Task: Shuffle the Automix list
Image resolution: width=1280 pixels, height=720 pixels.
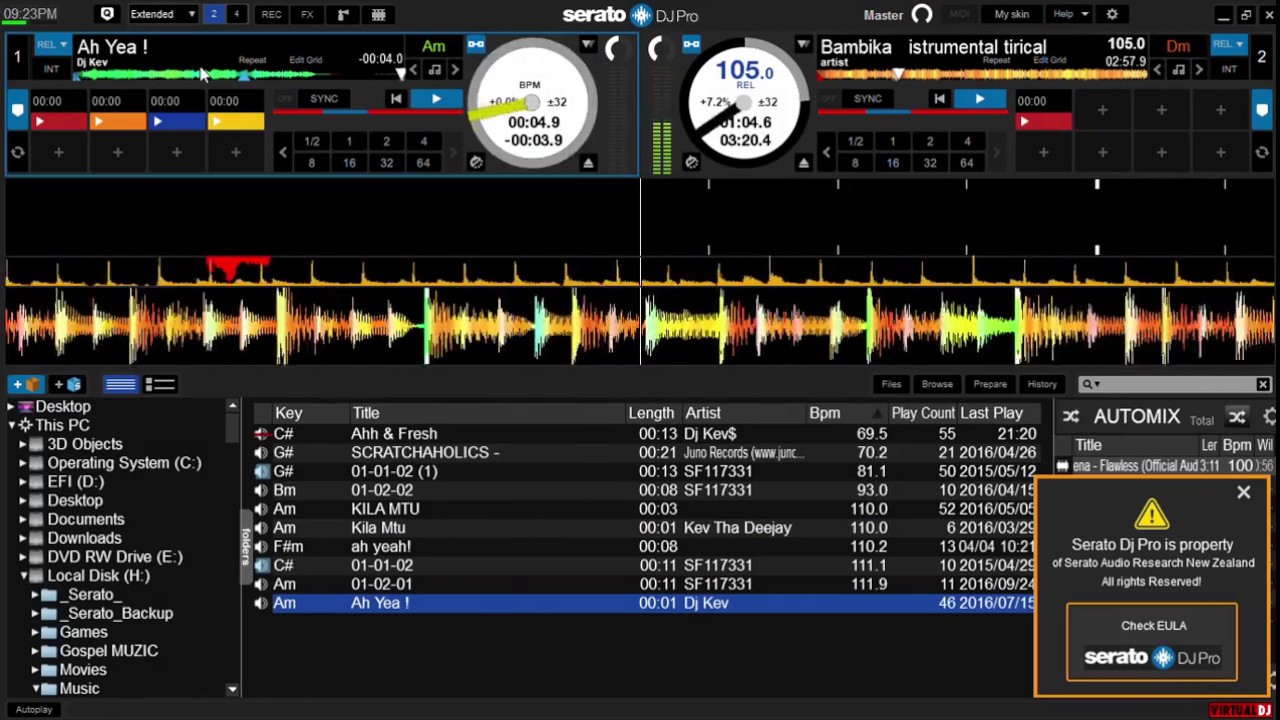Action: click(x=1071, y=417)
